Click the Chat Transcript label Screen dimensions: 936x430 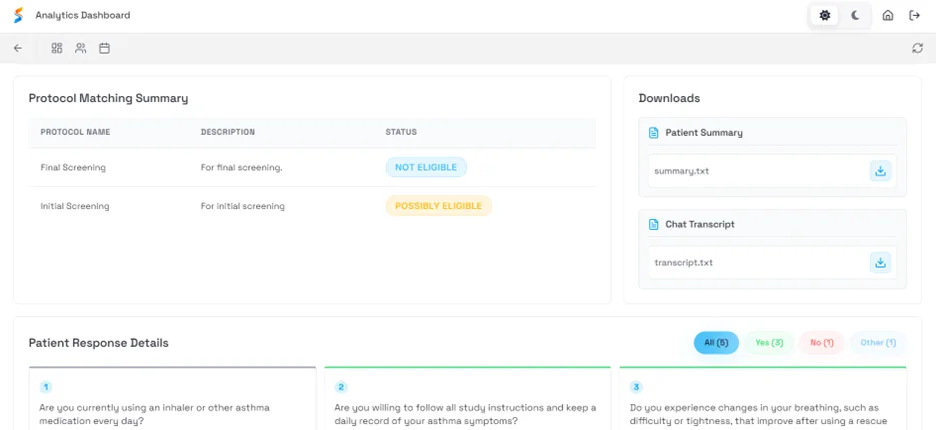tap(700, 225)
